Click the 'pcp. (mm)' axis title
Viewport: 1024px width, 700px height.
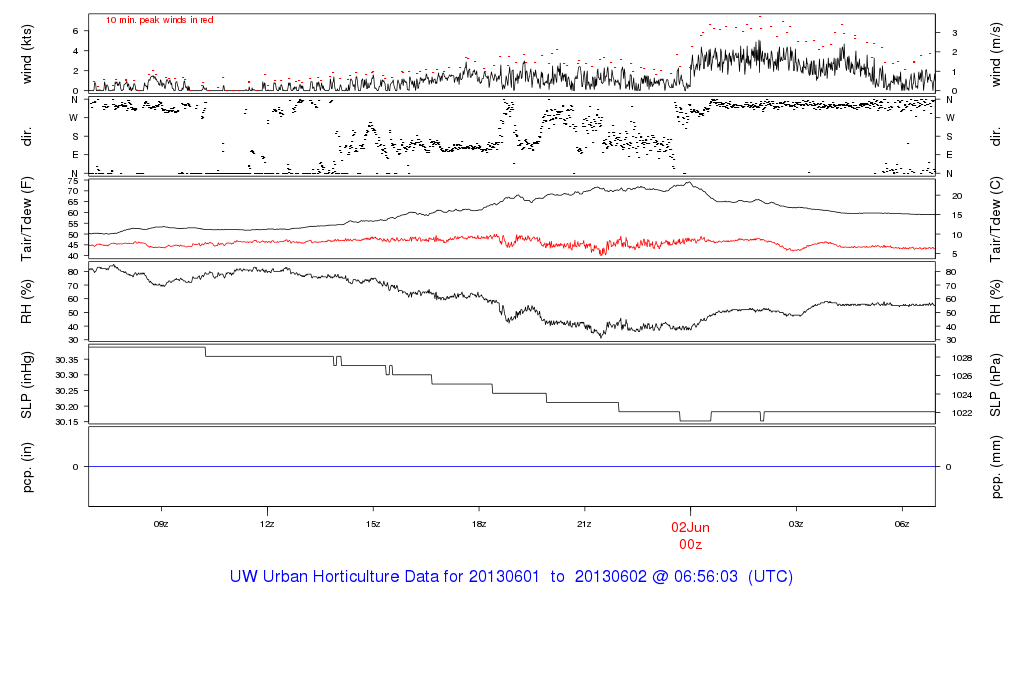[x=995, y=467]
